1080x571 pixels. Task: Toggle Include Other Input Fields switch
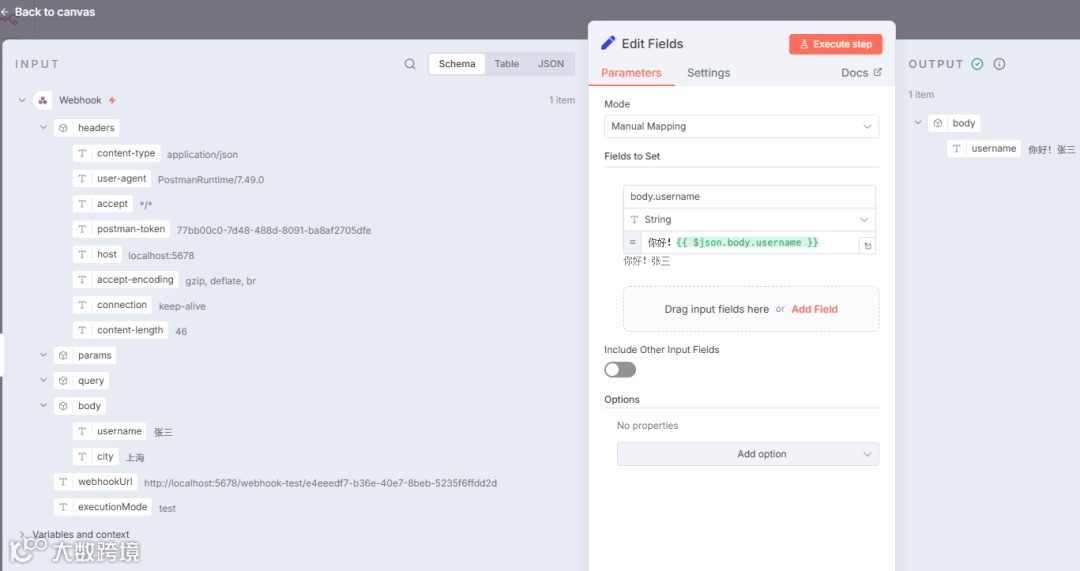tap(620, 370)
